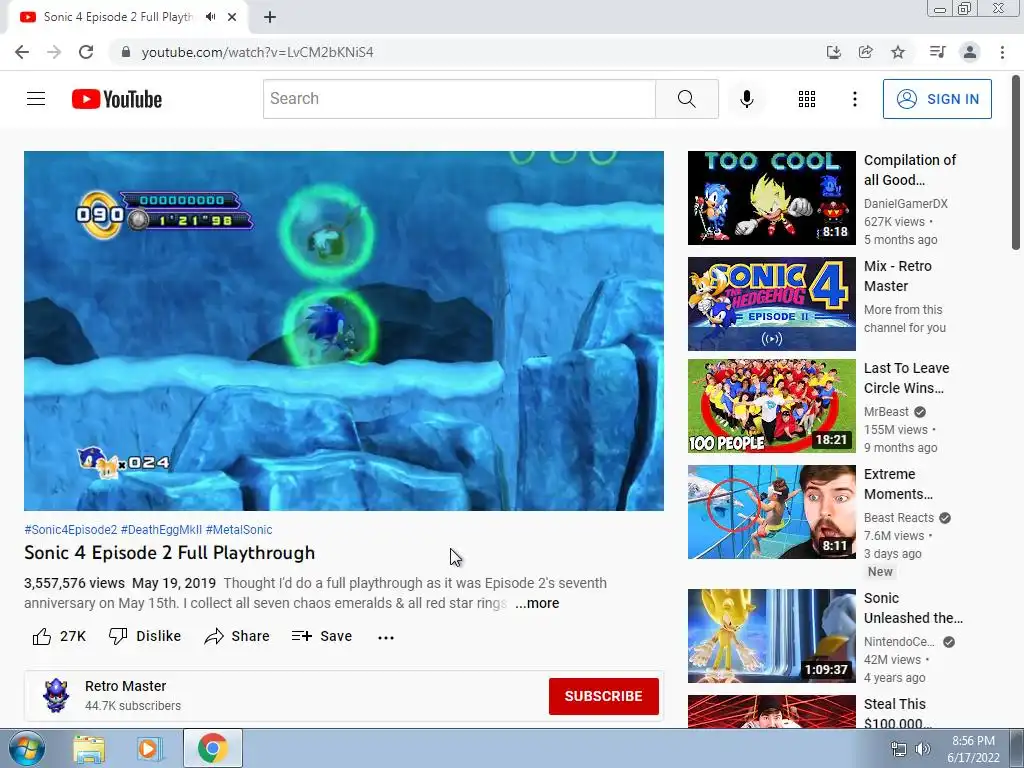The width and height of the screenshot is (1024, 768).
Task: Open the Sonic Unleashed movie thumbnail
Action: pos(771,636)
